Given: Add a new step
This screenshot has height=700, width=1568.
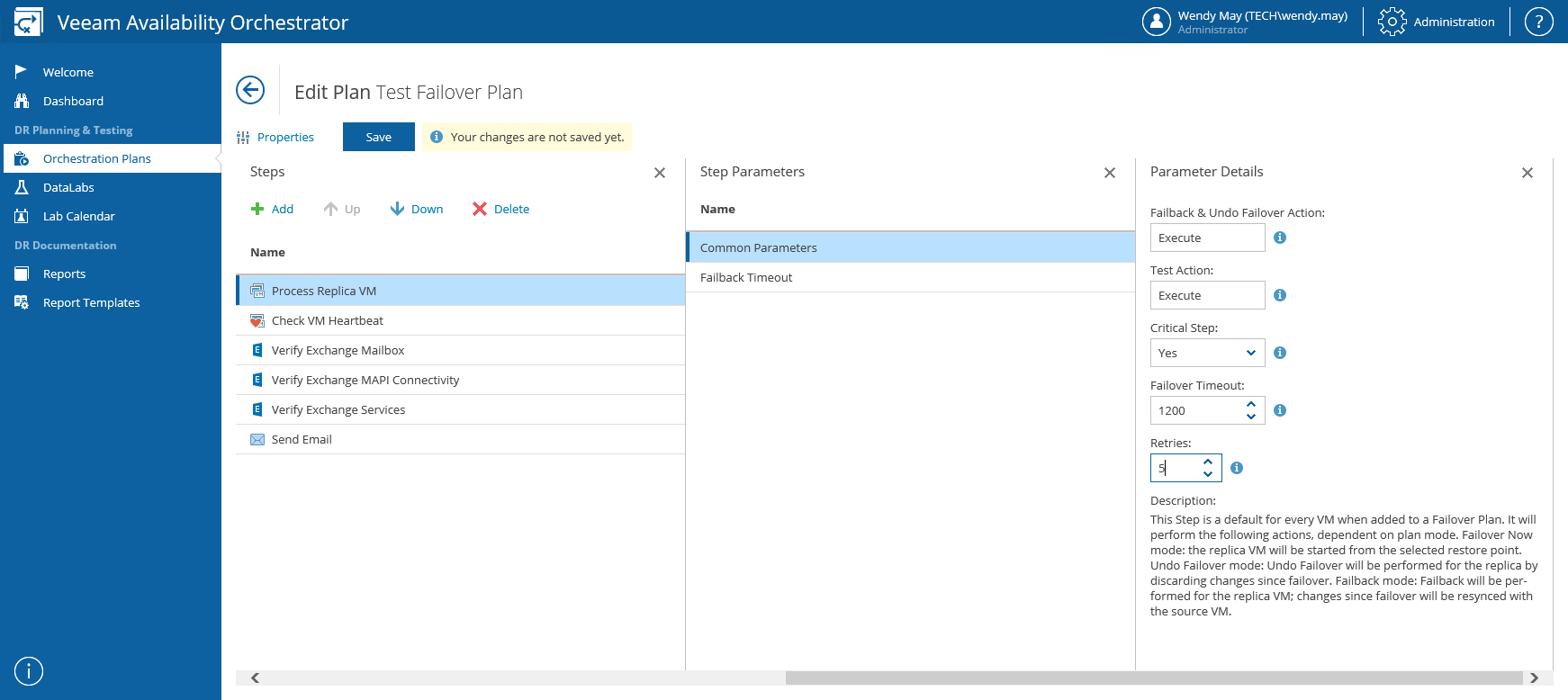Looking at the screenshot, I should [272, 209].
